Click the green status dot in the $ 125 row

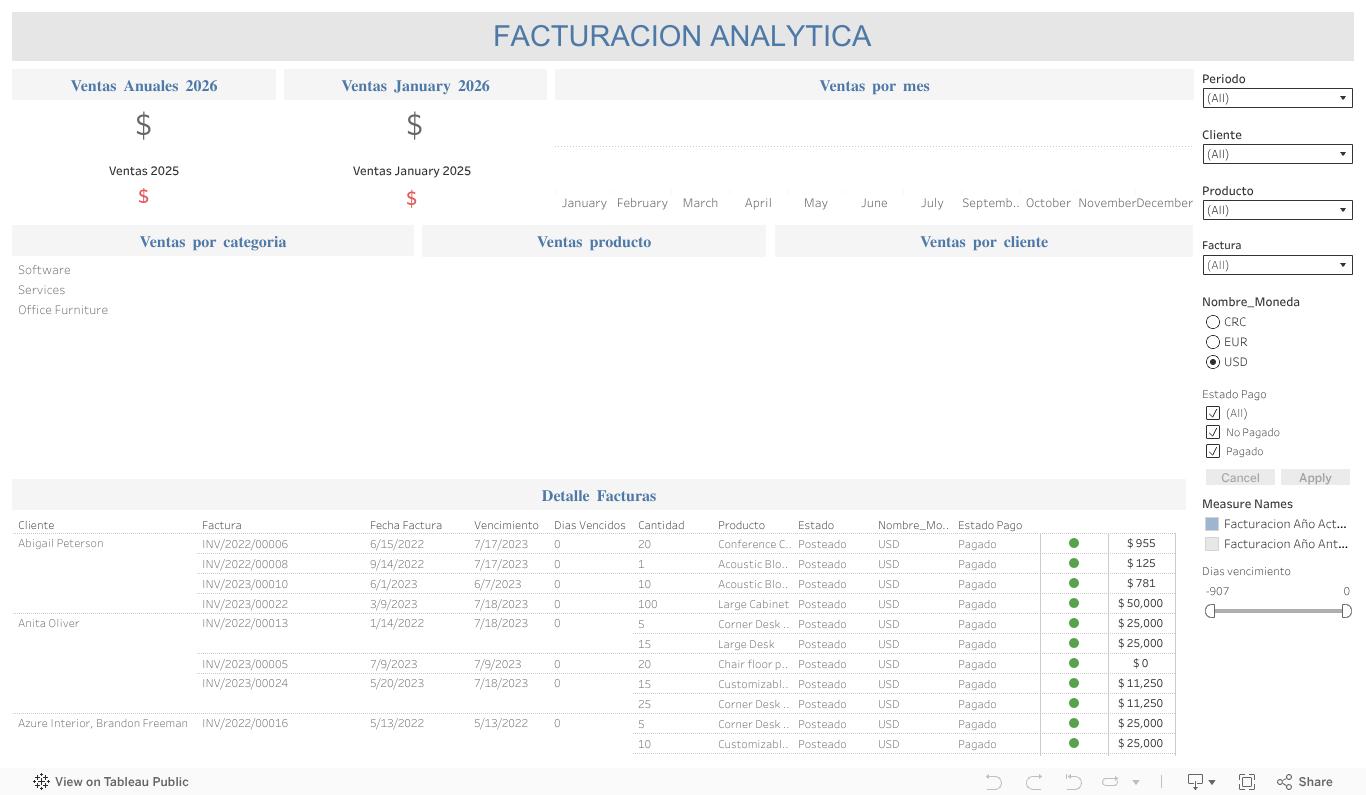coord(1074,564)
